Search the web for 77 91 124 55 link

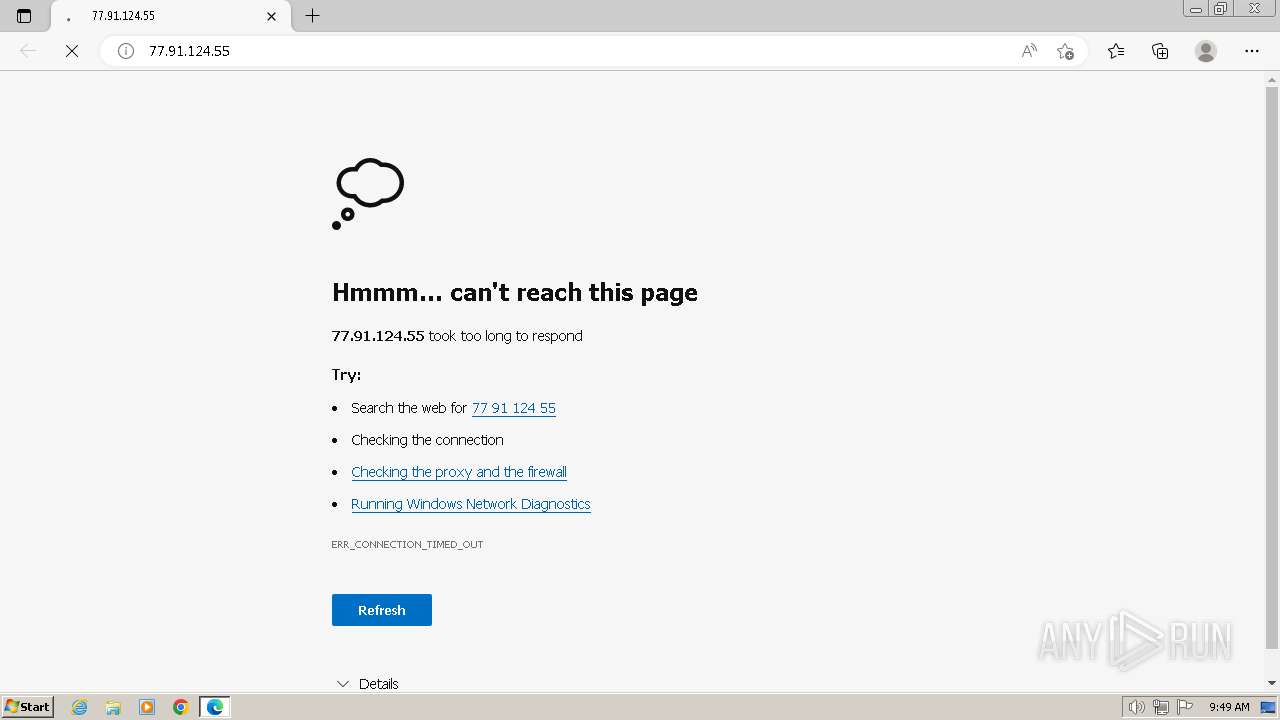tap(513, 408)
